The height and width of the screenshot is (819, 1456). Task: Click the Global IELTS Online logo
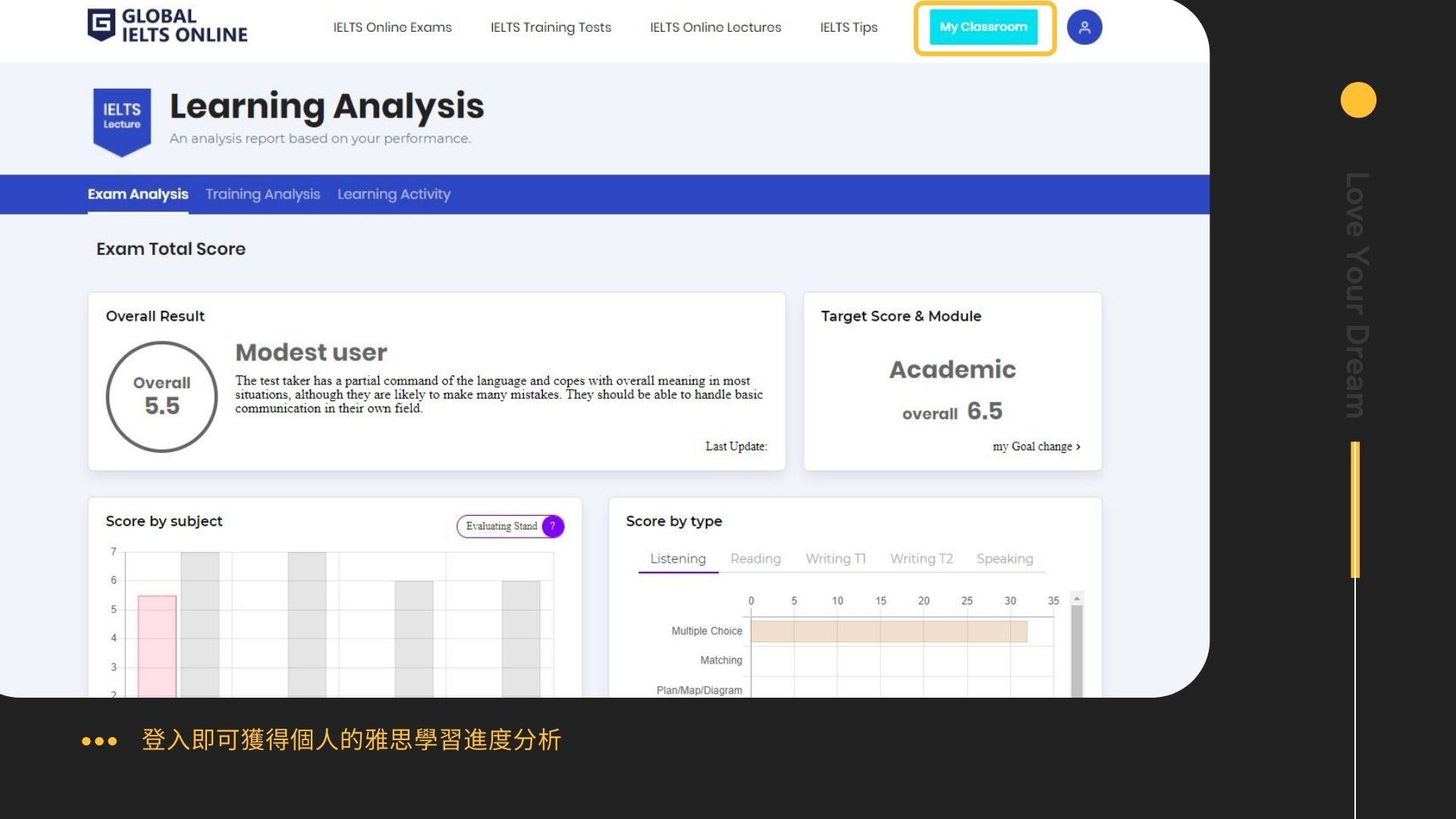(x=168, y=26)
